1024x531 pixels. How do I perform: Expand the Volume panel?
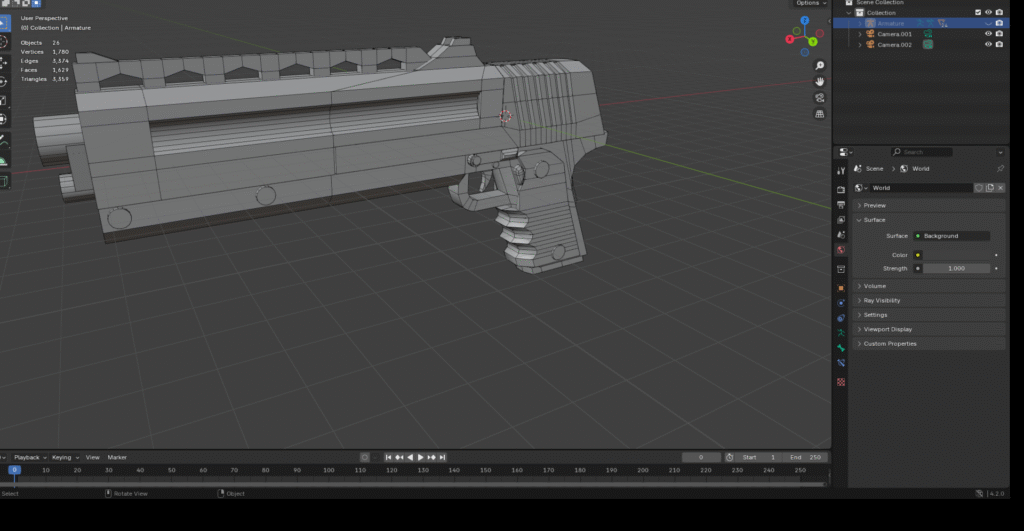coord(875,286)
